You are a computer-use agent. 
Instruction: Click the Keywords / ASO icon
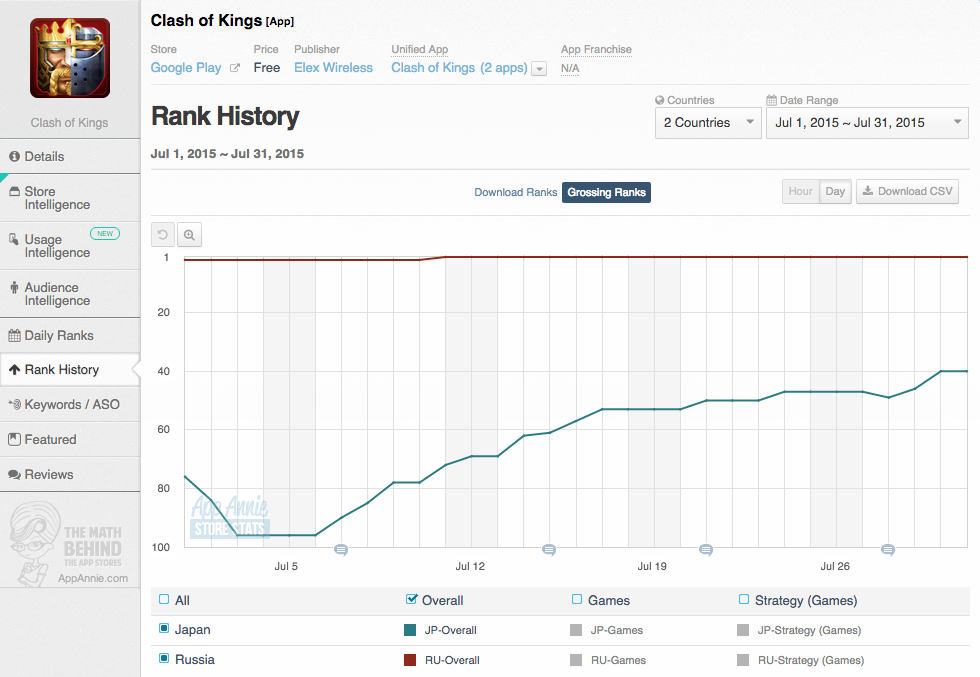[x=14, y=404]
